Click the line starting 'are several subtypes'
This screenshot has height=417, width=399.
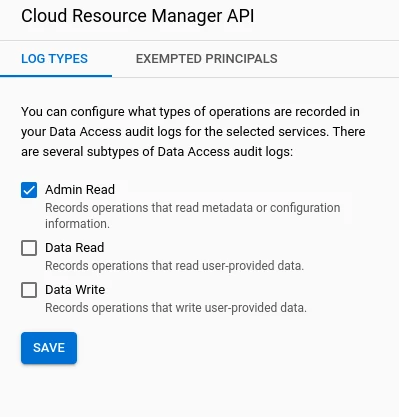[x=157, y=152]
